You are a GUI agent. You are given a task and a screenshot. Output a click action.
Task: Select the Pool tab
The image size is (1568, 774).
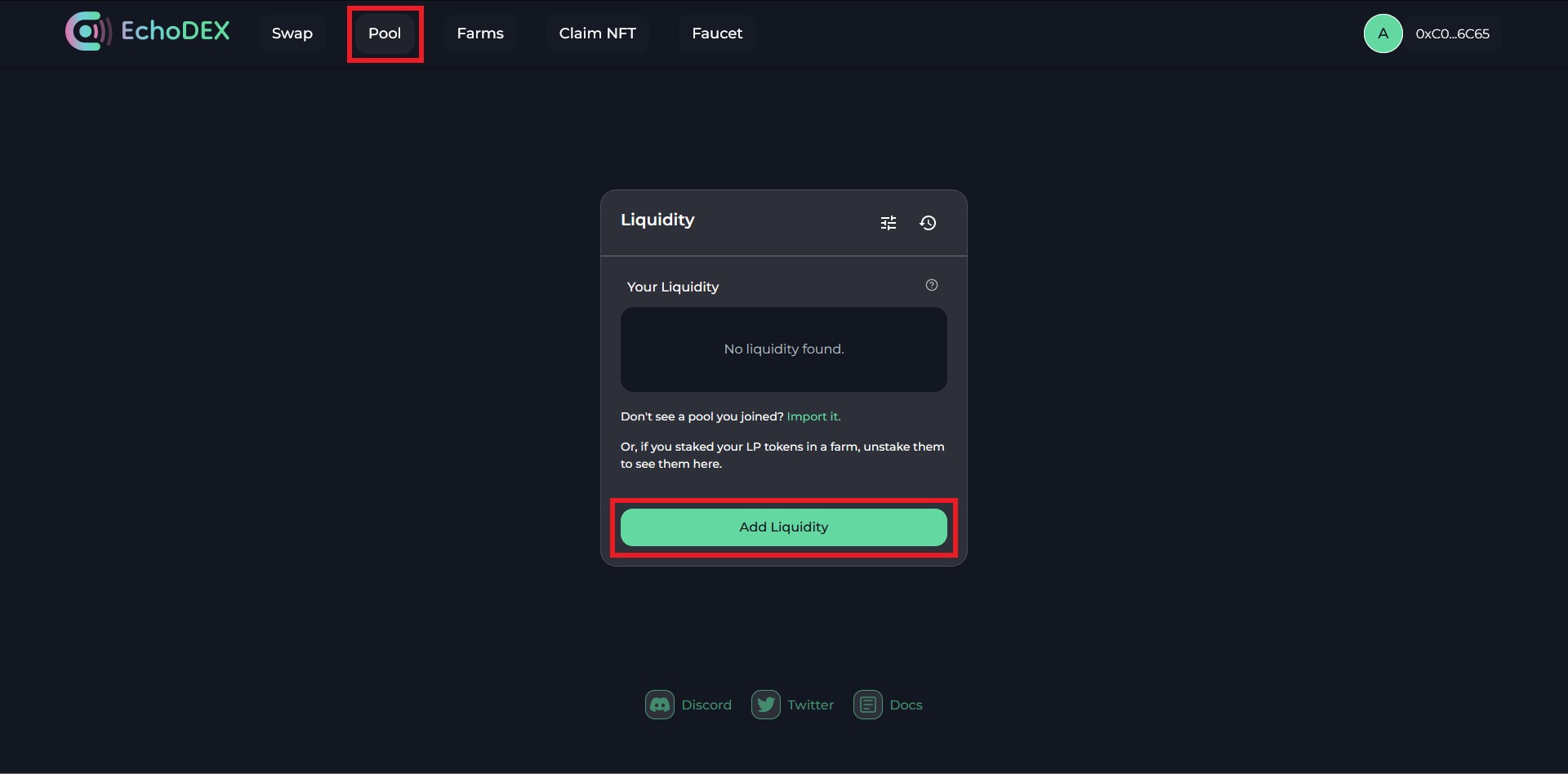pyautogui.click(x=385, y=33)
